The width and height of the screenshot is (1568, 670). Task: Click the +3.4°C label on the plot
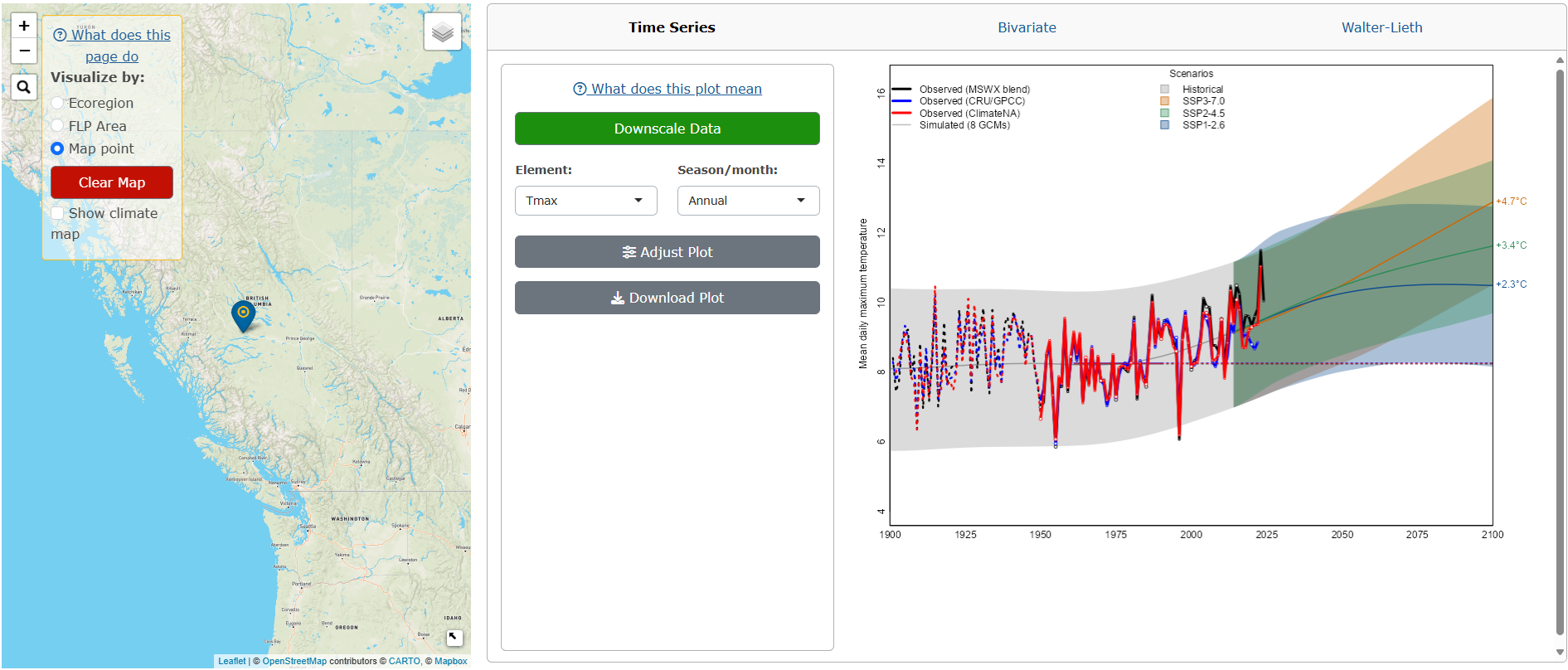pyautogui.click(x=1511, y=245)
